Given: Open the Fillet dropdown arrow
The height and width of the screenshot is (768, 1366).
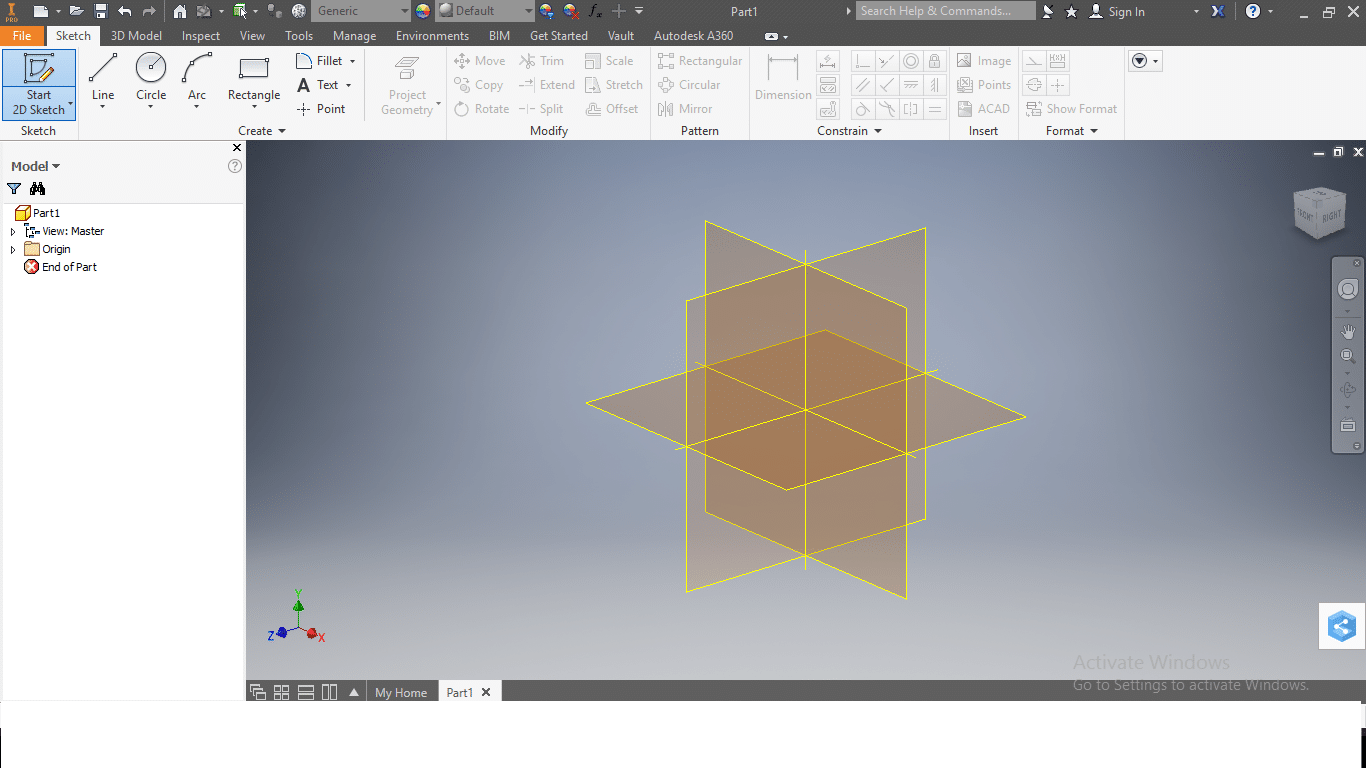Looking at the screenshot, I should click(x=352, y=61).
